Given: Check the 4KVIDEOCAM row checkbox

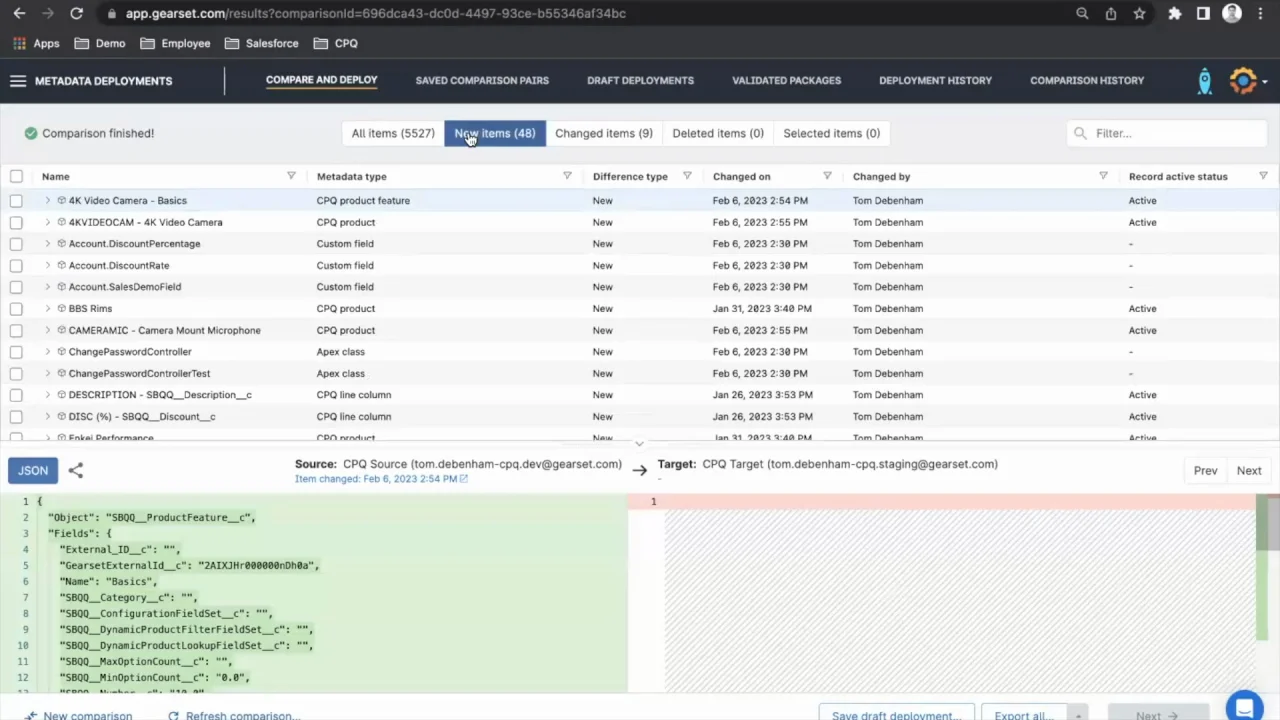Looking at the screenshot, I should click(x=16, y=222).
